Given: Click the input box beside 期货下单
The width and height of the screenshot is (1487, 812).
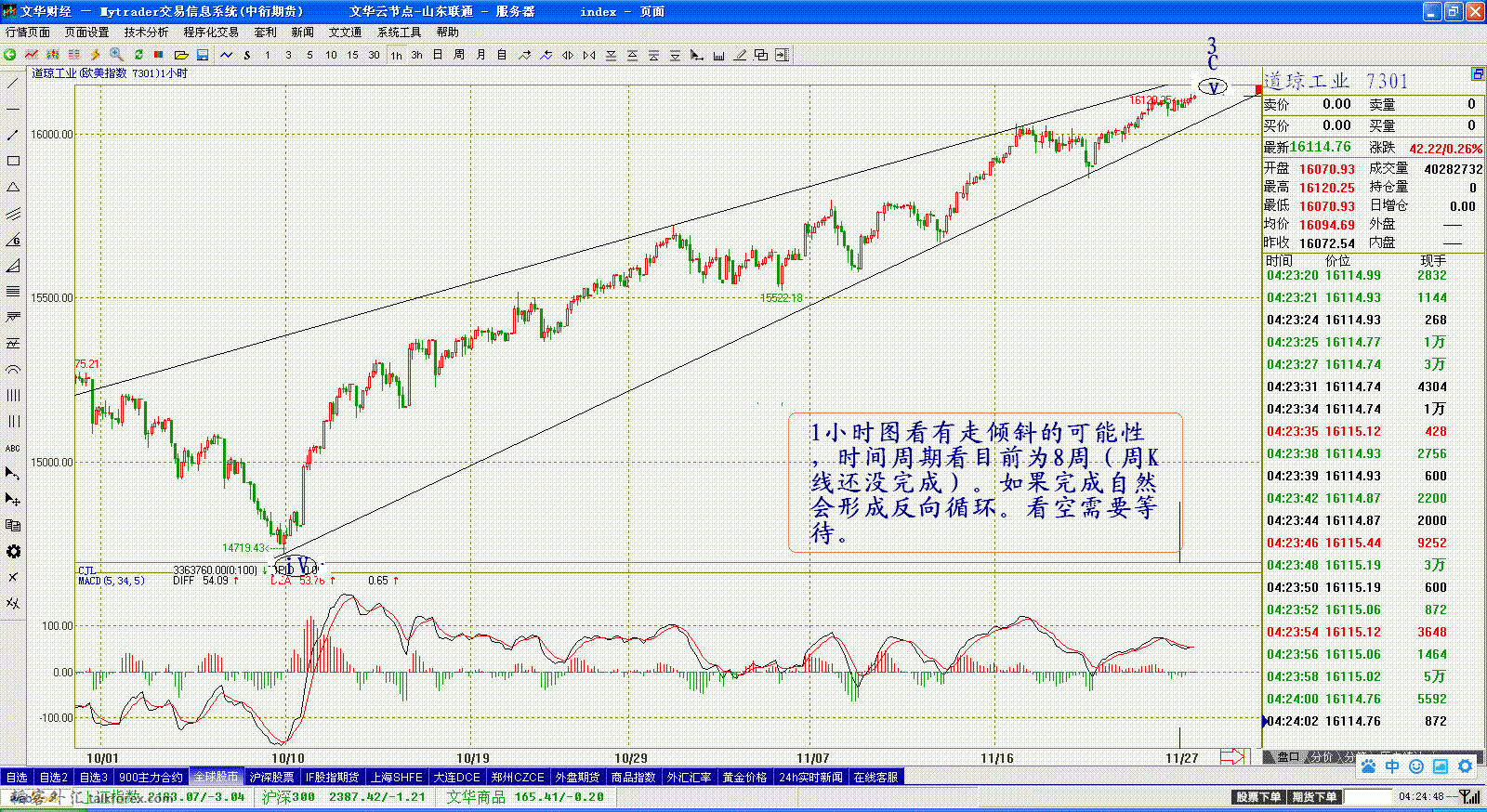Looking at the screenshot, I should pyautogui.click(x=1368, y=797).
